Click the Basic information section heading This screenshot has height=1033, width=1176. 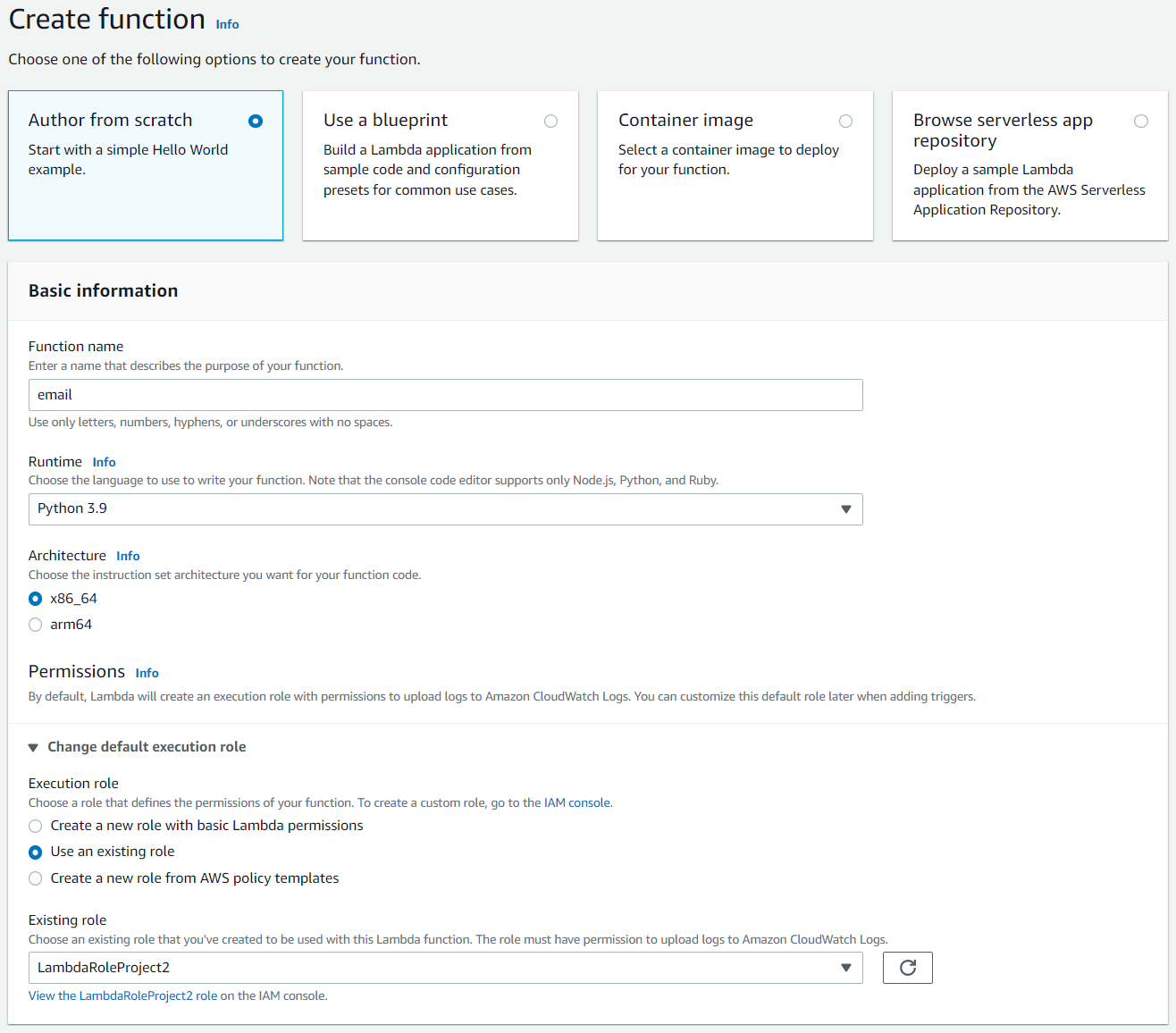[x=103, y=290]
